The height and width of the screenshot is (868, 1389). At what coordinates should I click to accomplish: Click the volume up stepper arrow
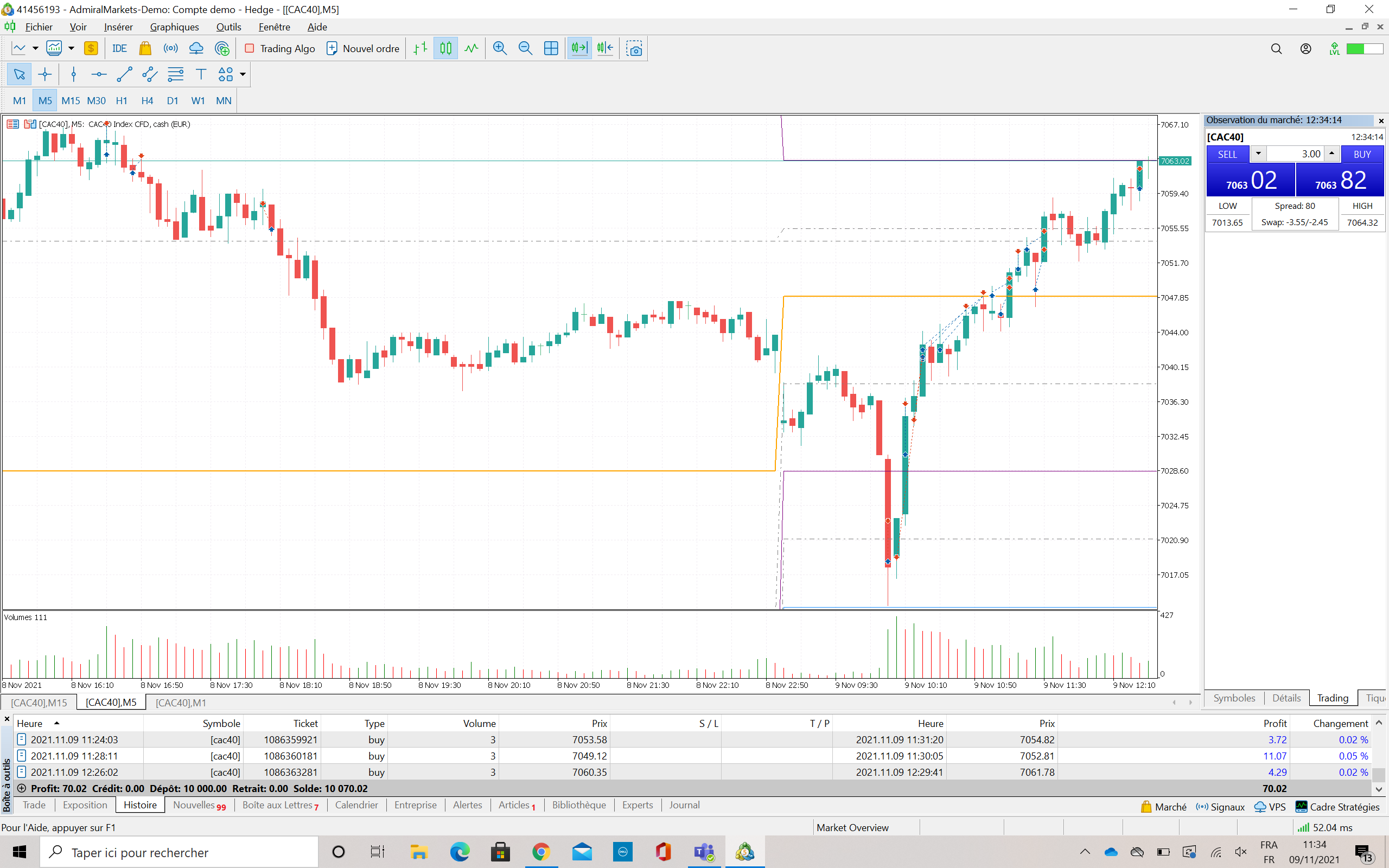[x=1331, y=154]
